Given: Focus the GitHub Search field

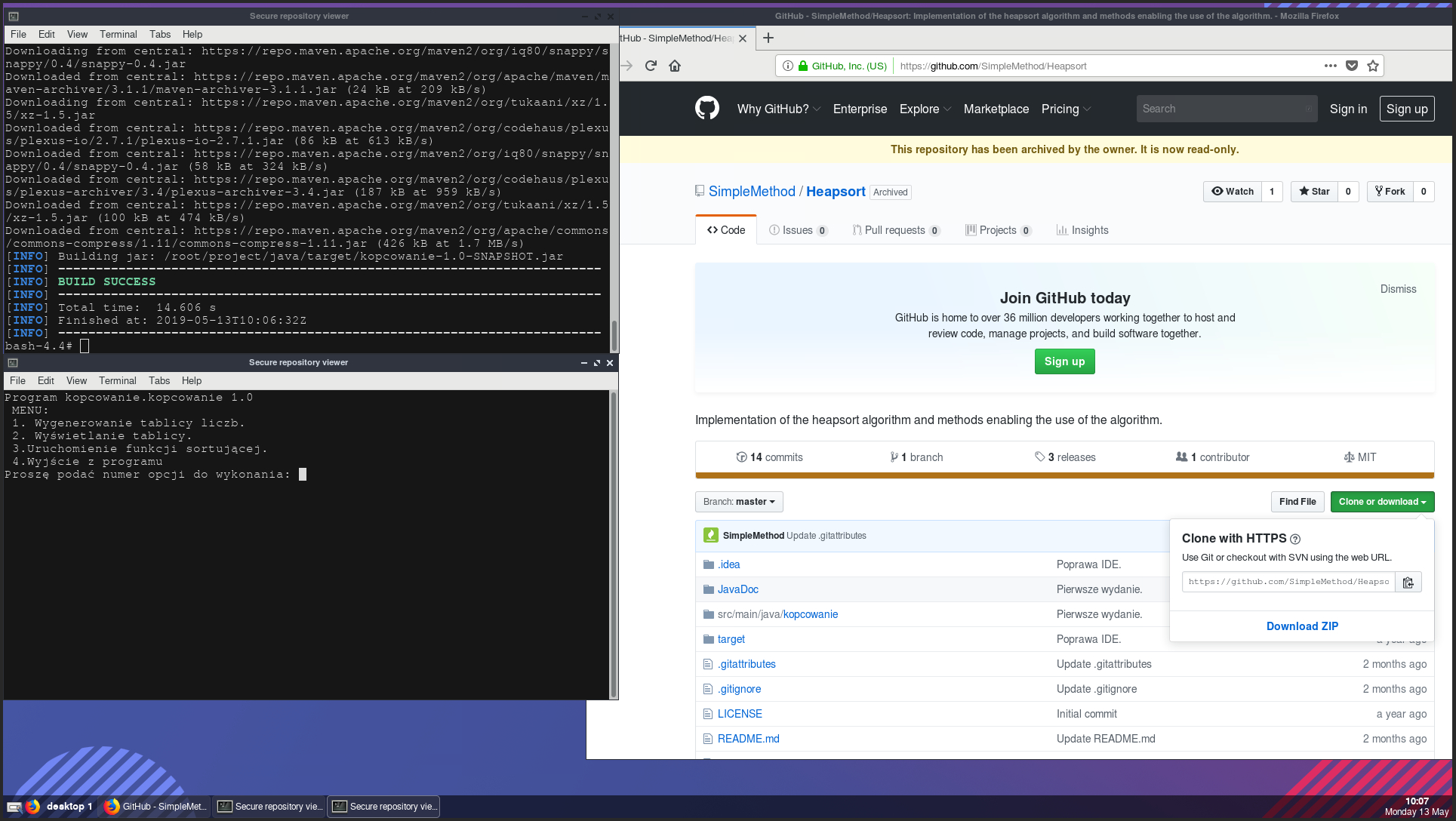Looking at the screenshot, I should click(1223, 109).
